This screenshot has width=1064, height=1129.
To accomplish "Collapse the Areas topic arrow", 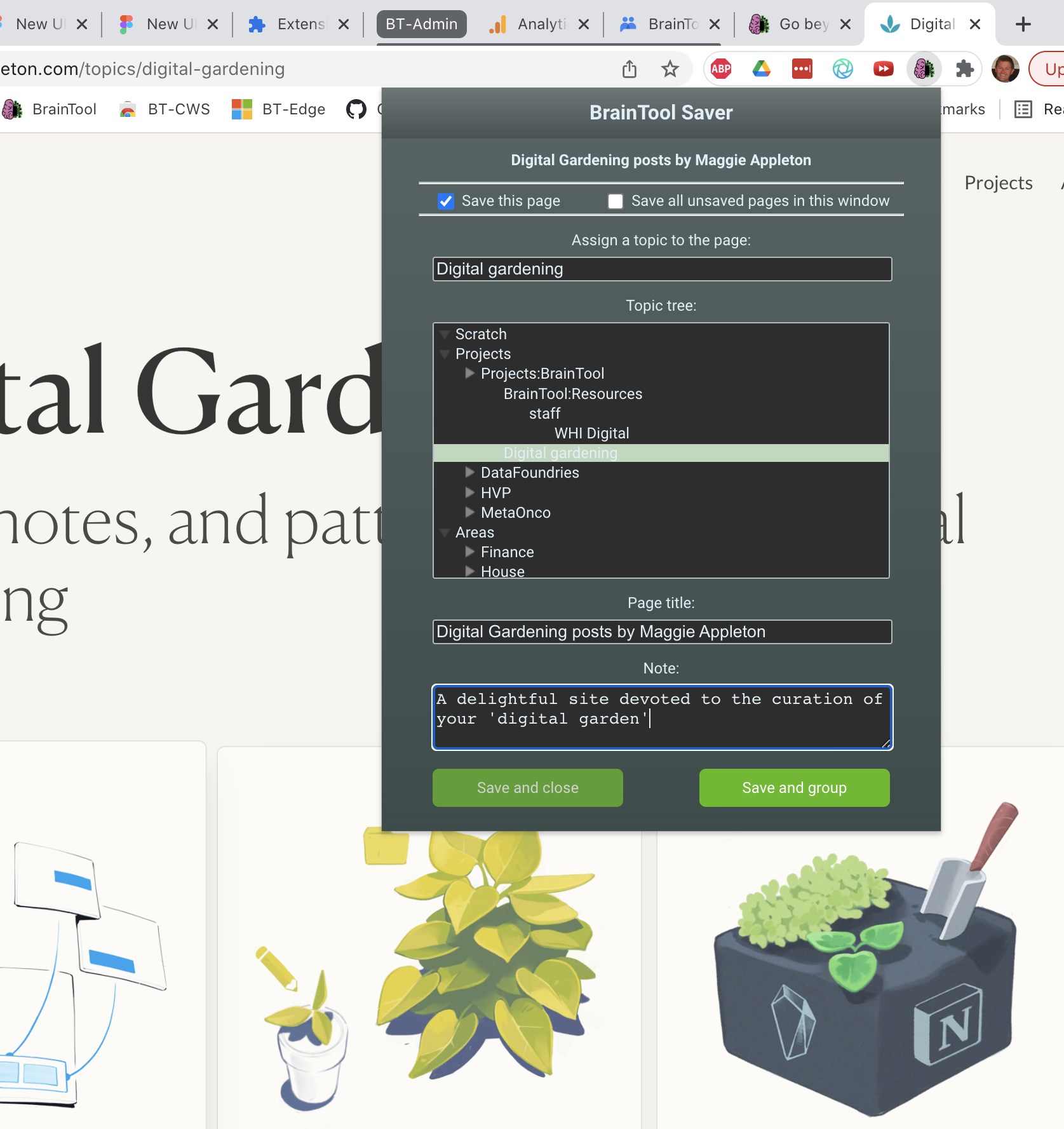I will [445, 532].
